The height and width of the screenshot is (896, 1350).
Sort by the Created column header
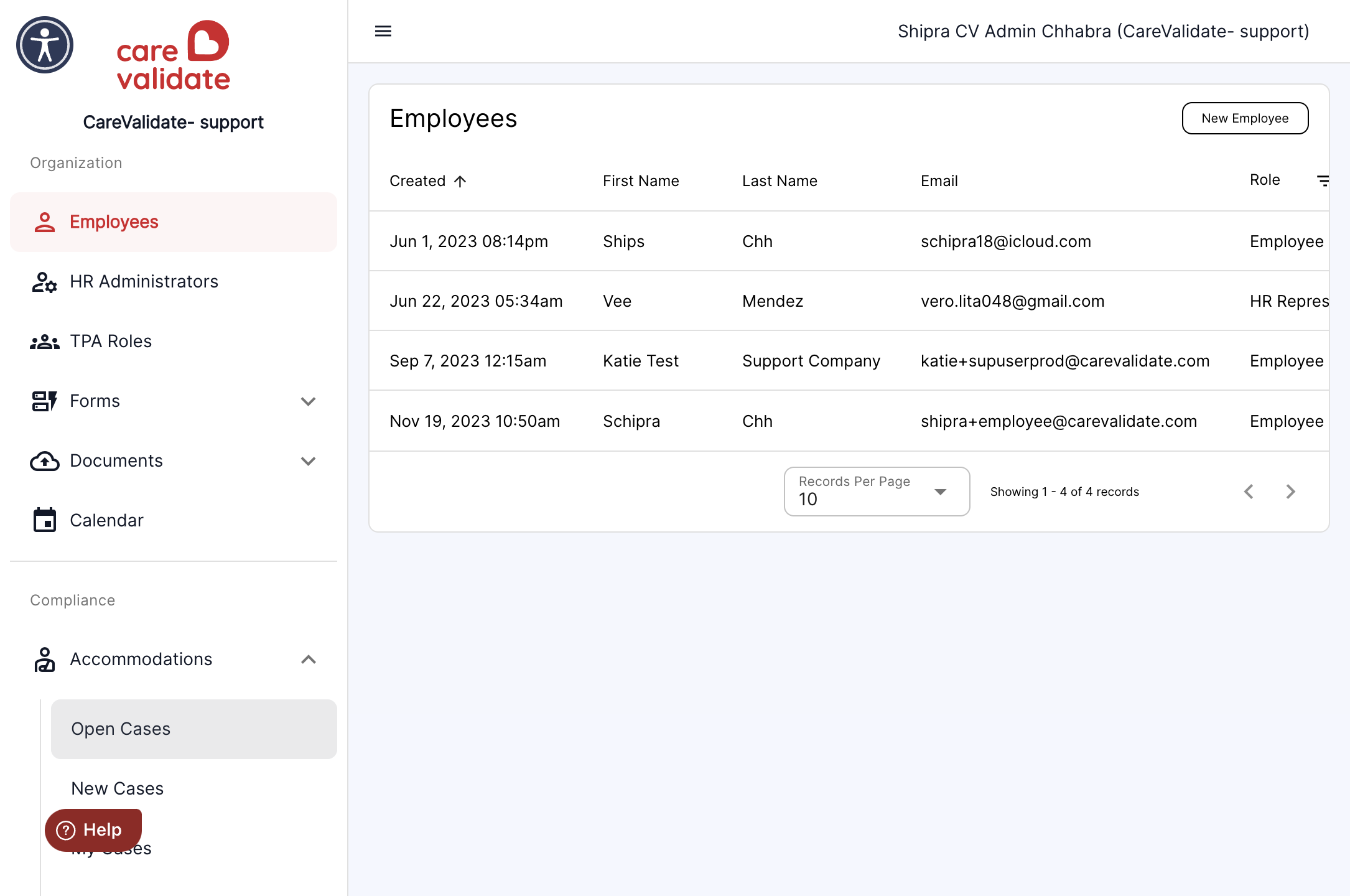417,181
